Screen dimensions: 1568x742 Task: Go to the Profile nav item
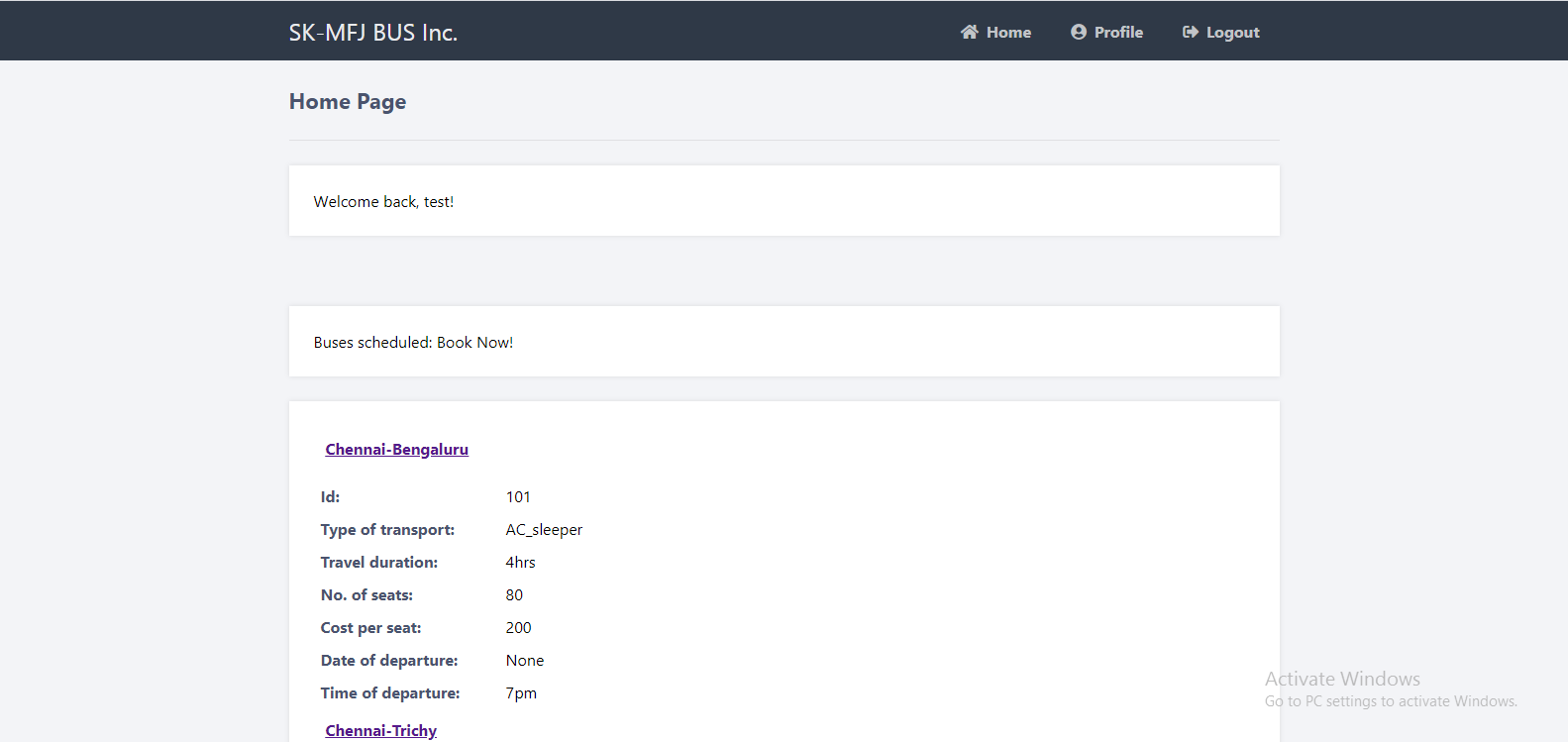[x=1106, y=32]
